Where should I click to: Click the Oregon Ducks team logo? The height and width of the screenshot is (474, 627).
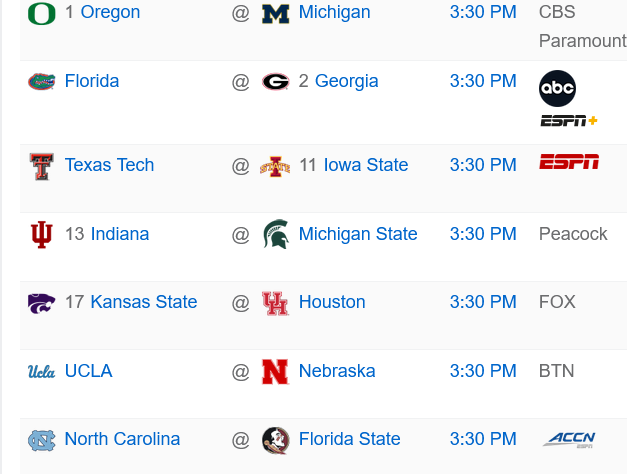(x=42, y=13)
